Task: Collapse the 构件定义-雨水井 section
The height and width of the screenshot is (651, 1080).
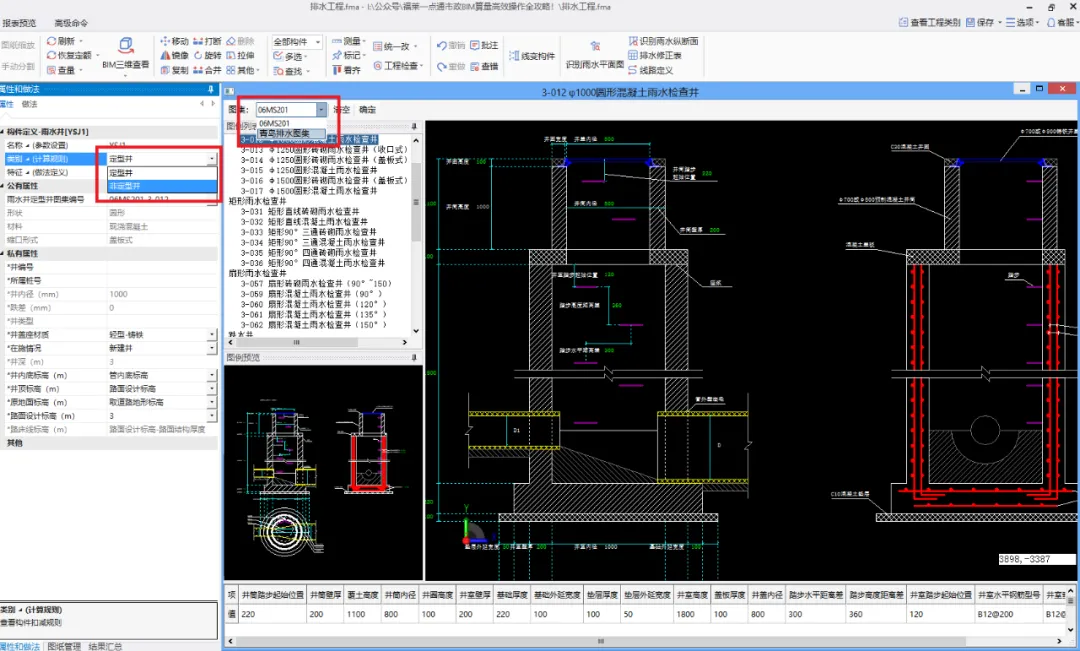Action: pyautogui.click(x=3, y=132)
